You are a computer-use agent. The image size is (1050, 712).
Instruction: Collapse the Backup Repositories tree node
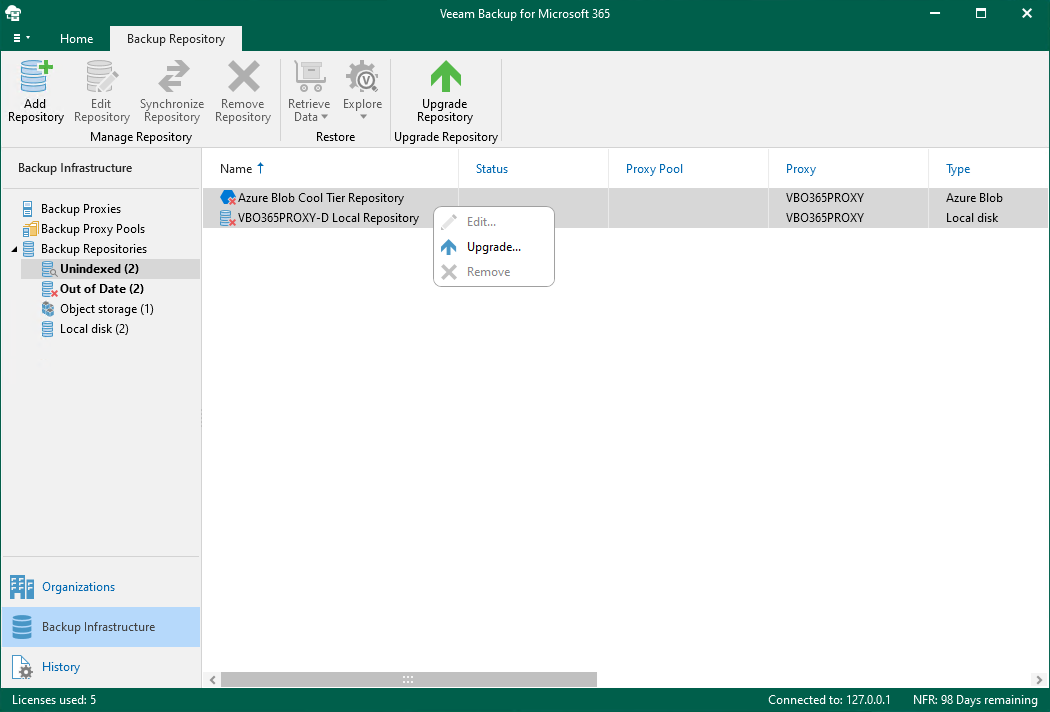(x=14, y=249)
